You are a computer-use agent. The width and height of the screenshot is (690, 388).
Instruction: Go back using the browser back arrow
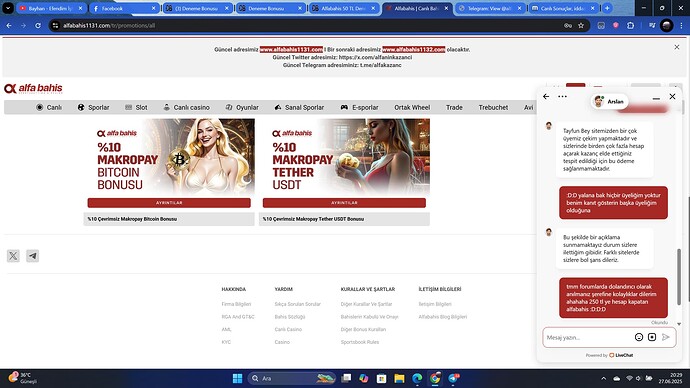click(9, 26)
